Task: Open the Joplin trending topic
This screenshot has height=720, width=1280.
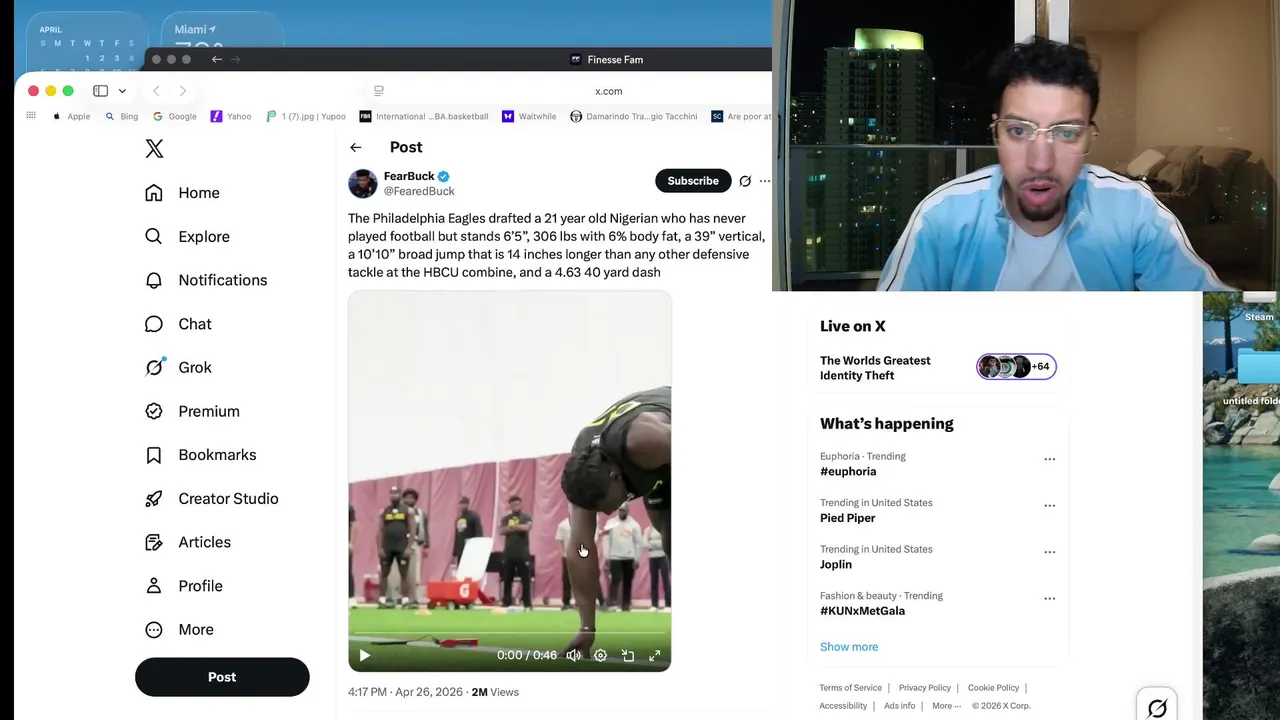Action: pos(836,565)
